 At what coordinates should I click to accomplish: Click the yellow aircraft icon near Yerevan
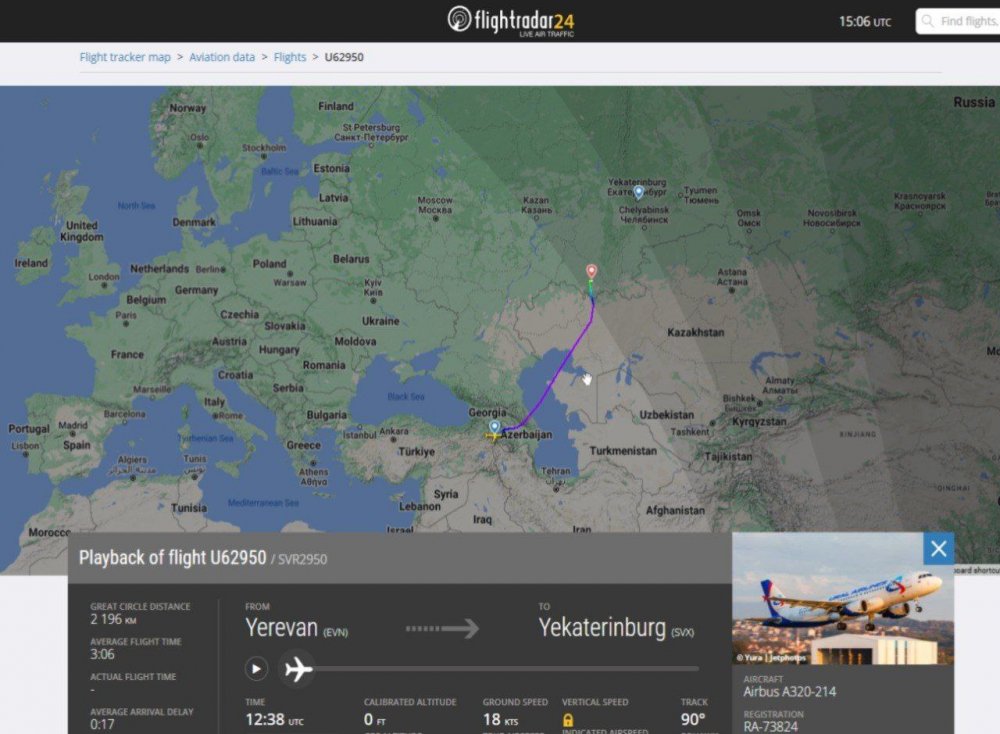(x=492, y=437)
